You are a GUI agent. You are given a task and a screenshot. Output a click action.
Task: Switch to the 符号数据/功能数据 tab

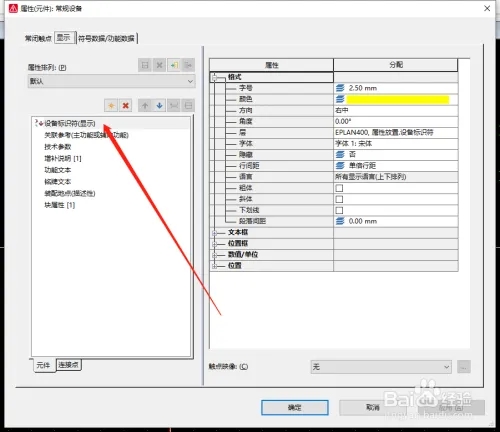point(106,39)
